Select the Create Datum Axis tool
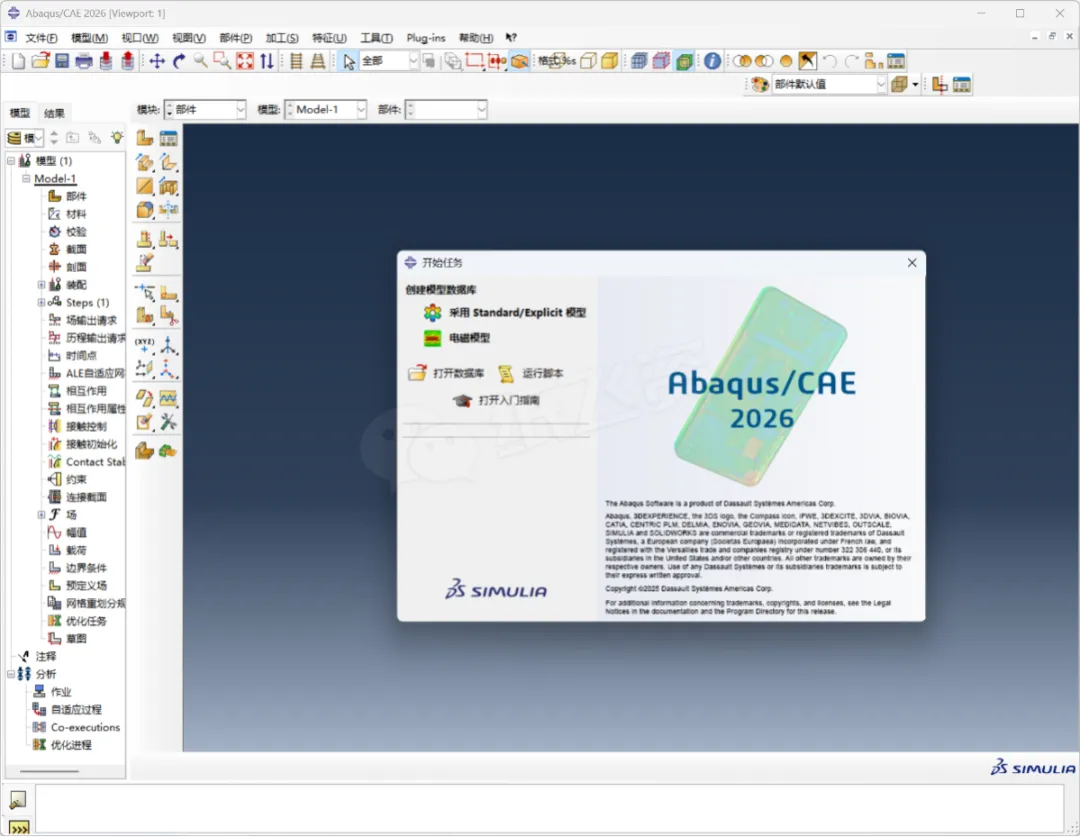This screenshot has width=1080, height=837. (x=168, y=344)
